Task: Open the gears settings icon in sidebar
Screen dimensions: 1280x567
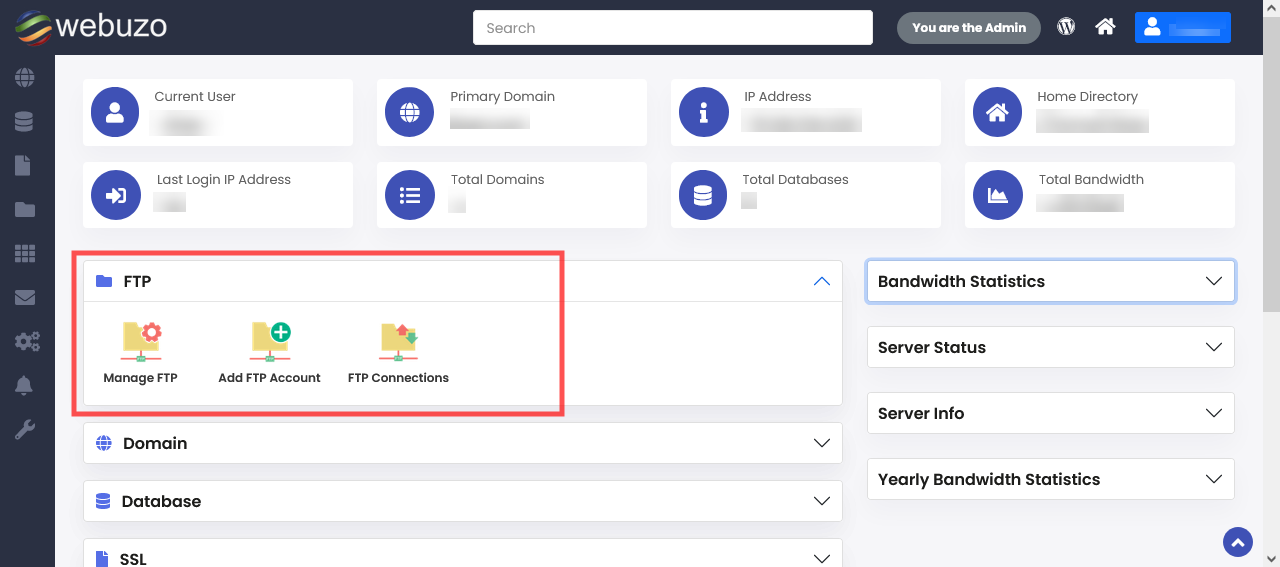Action: coord(27,342)
